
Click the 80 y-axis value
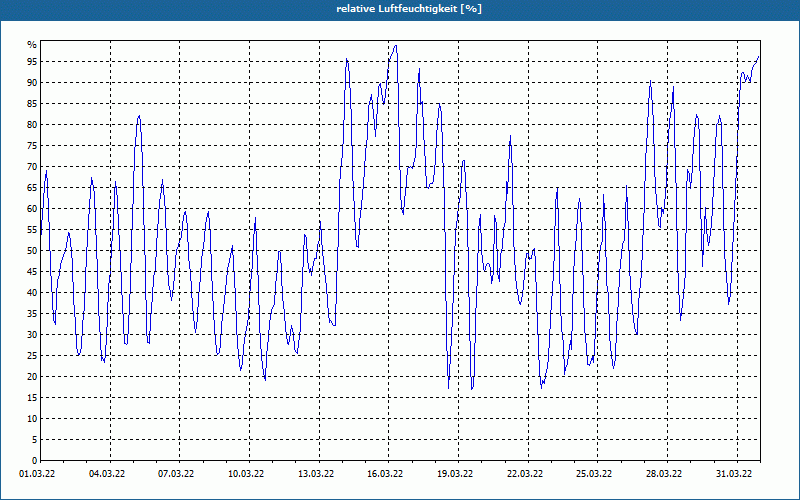[x=32, y=124]
